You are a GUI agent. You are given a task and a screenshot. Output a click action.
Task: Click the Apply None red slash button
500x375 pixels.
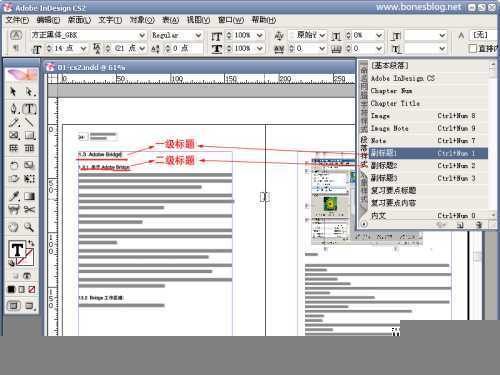[x=32, y=289]
